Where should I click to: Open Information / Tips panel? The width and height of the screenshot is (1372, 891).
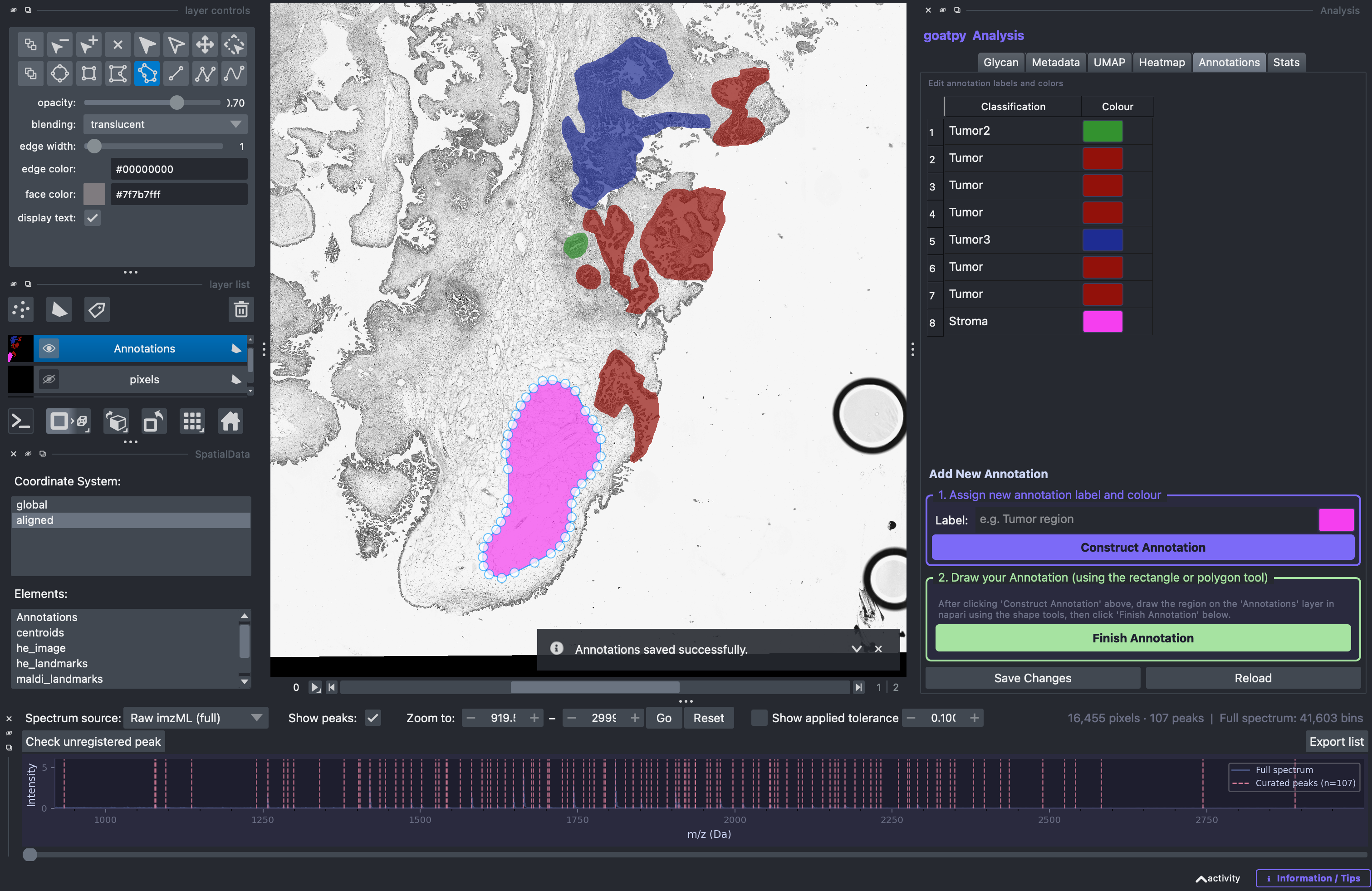(x=1313, y=878)
